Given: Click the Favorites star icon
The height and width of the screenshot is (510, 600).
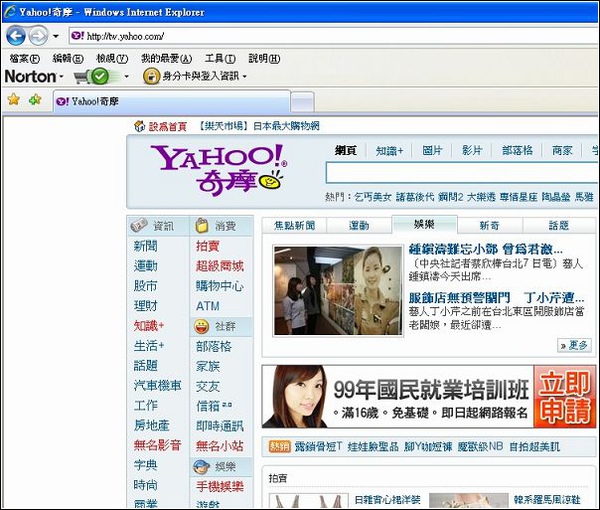Looking at the screenshot, I should (x=14, y=100).
